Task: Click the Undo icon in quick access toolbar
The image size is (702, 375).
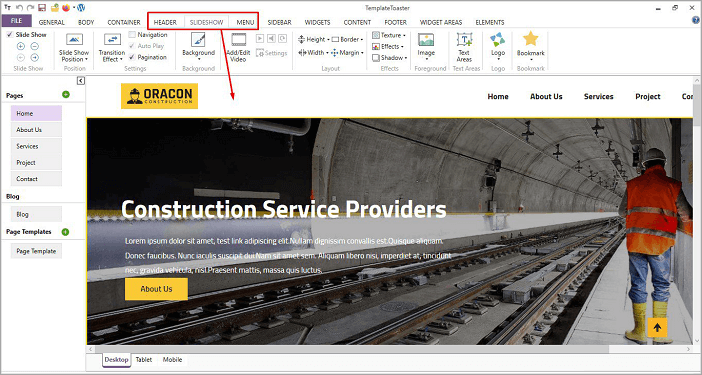Action: [x=19, y=8]
